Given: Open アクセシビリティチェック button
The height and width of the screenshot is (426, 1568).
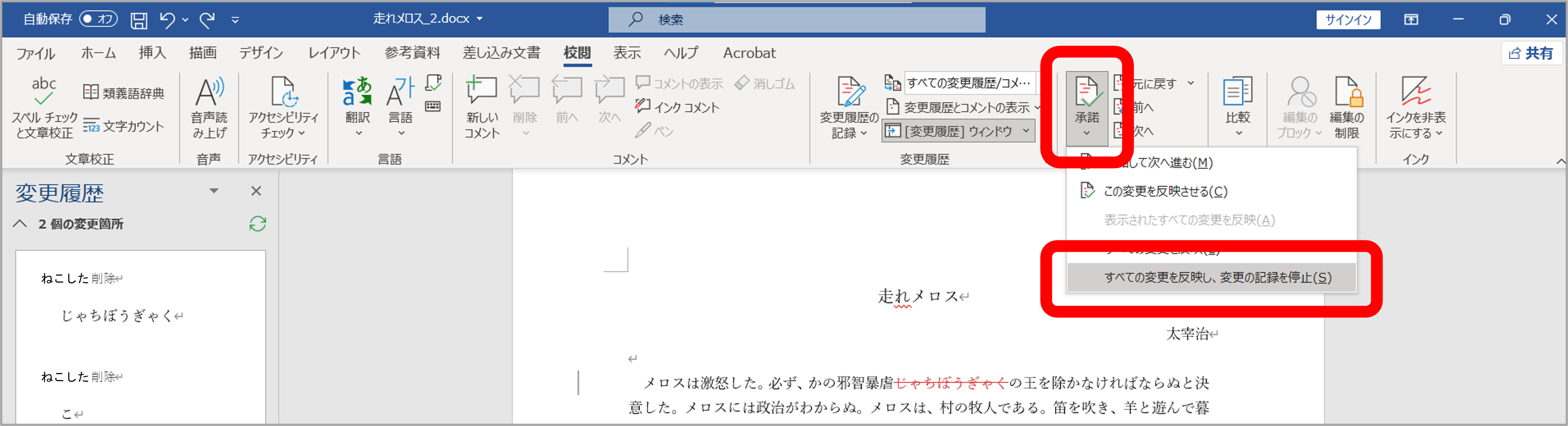Looking at the screenshot, I should pyautogui.click(x=283, y=107).
